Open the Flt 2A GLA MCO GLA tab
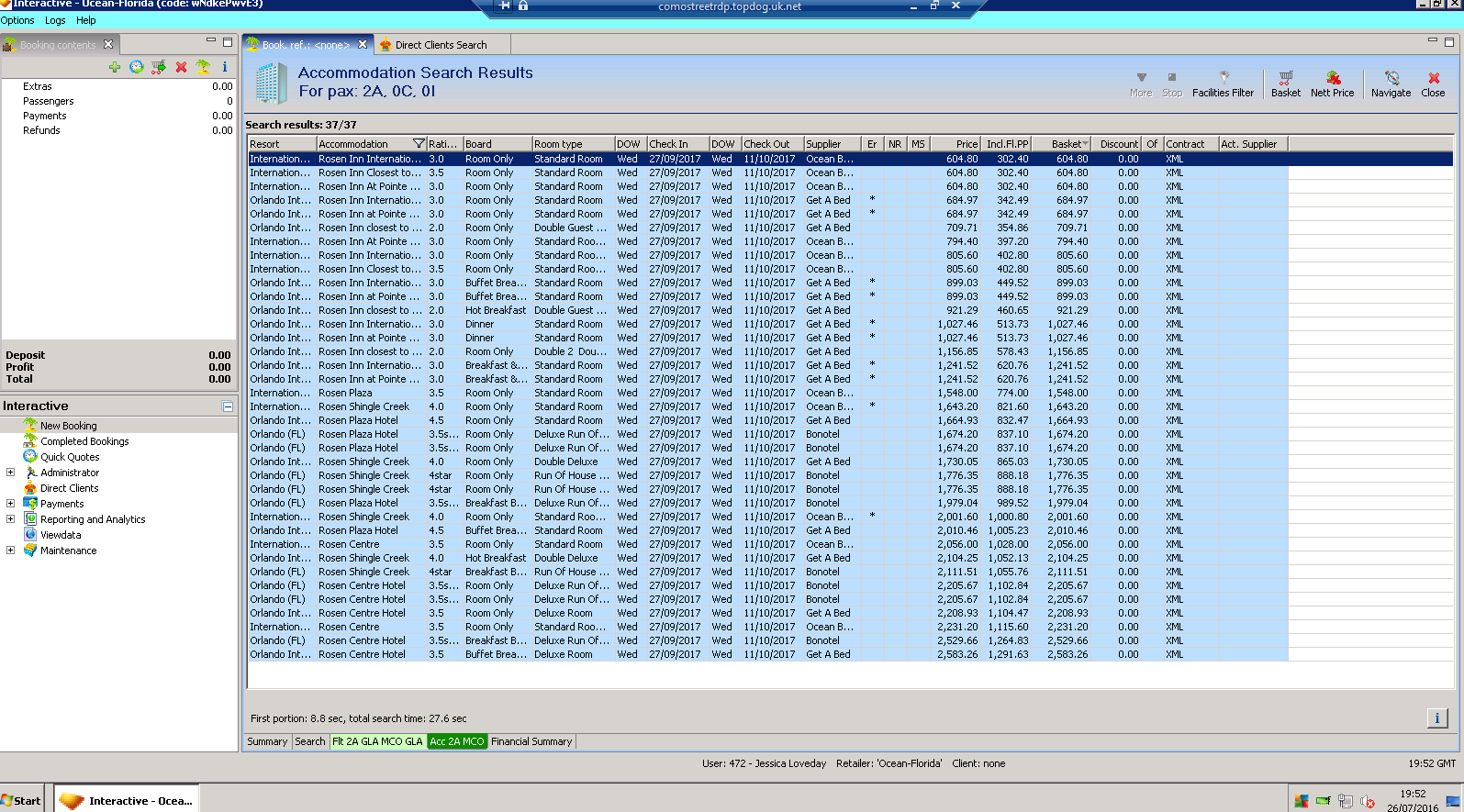 click(377, 741)
